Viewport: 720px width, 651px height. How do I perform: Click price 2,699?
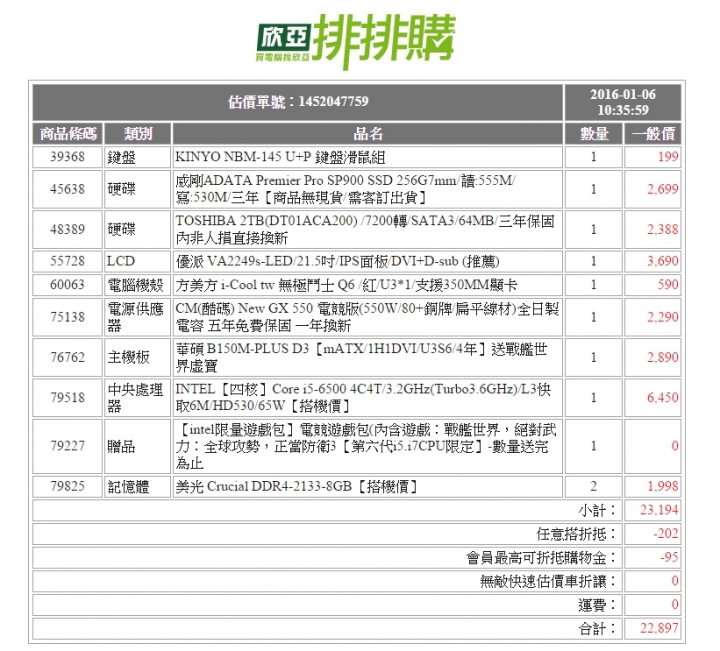pos(663,189)
